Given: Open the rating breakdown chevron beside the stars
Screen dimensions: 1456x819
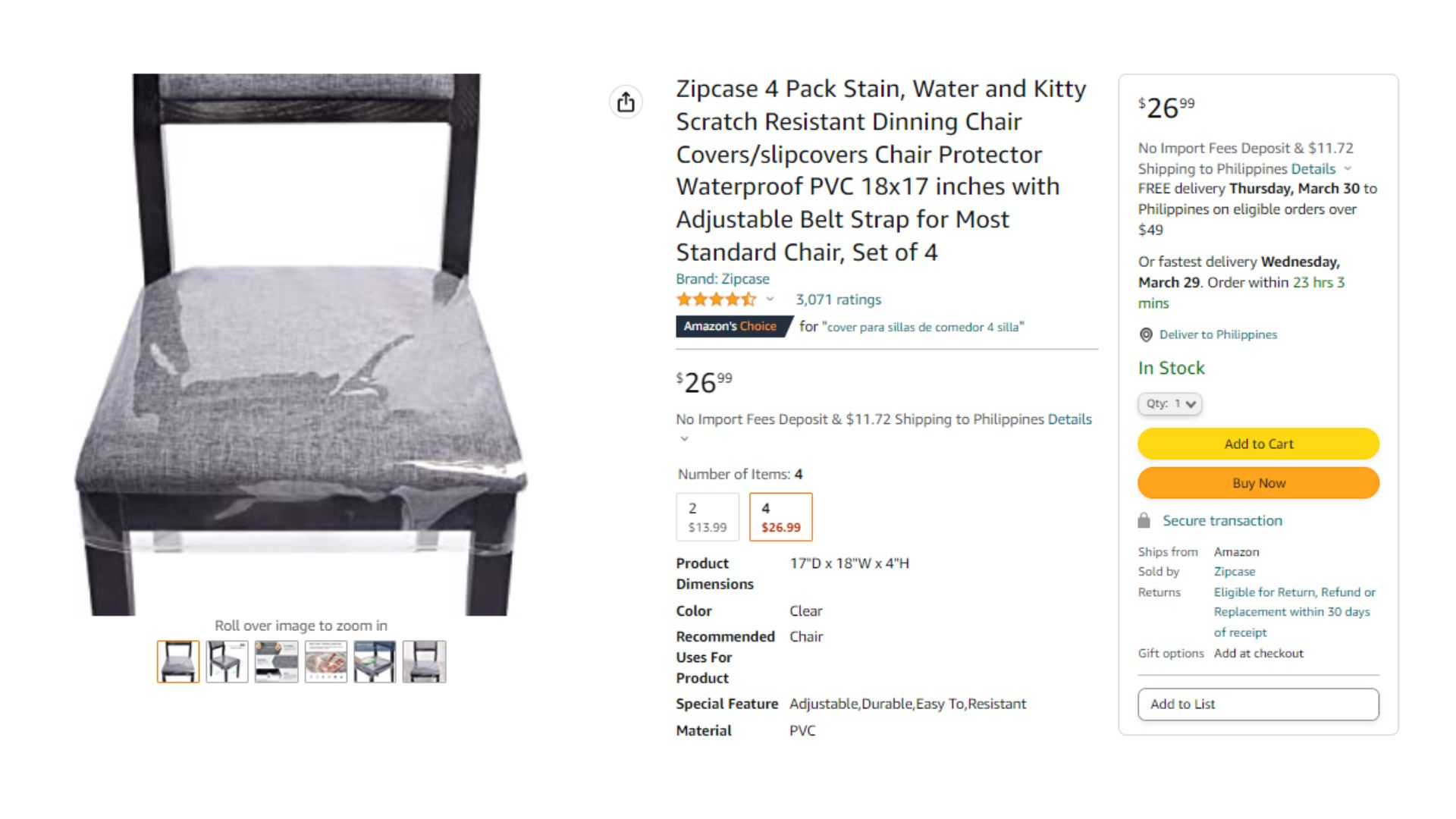Looking at the screenshot, I should coord(770,299).
